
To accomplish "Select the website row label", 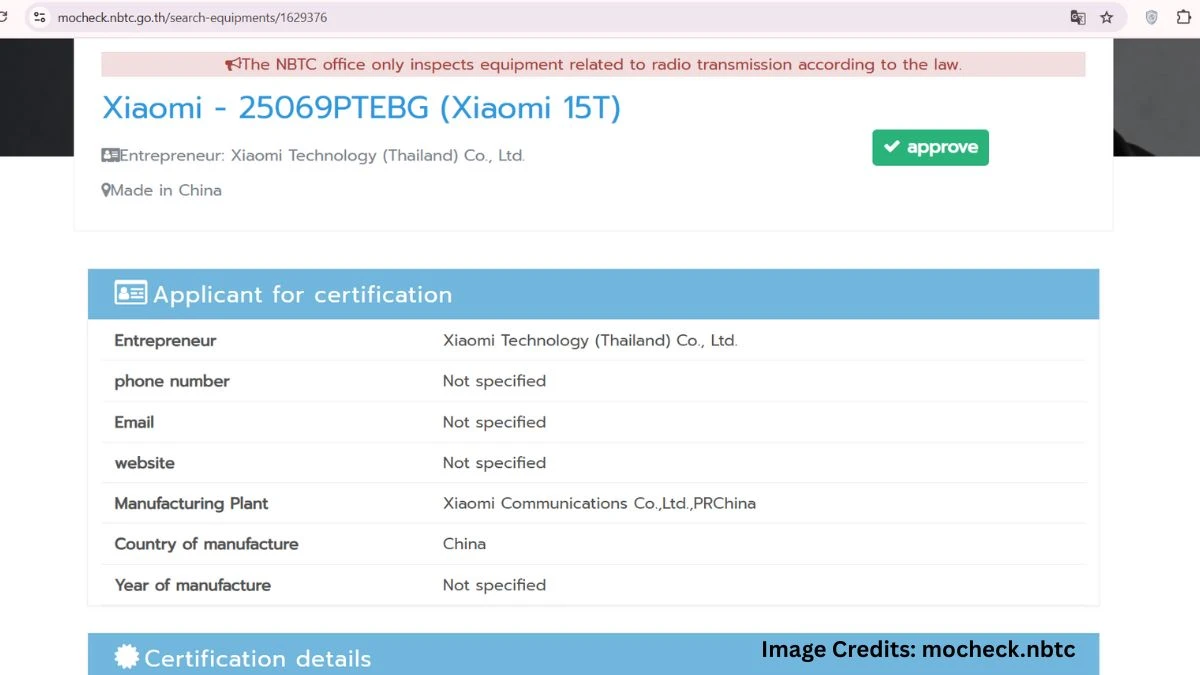I will 144,463.
